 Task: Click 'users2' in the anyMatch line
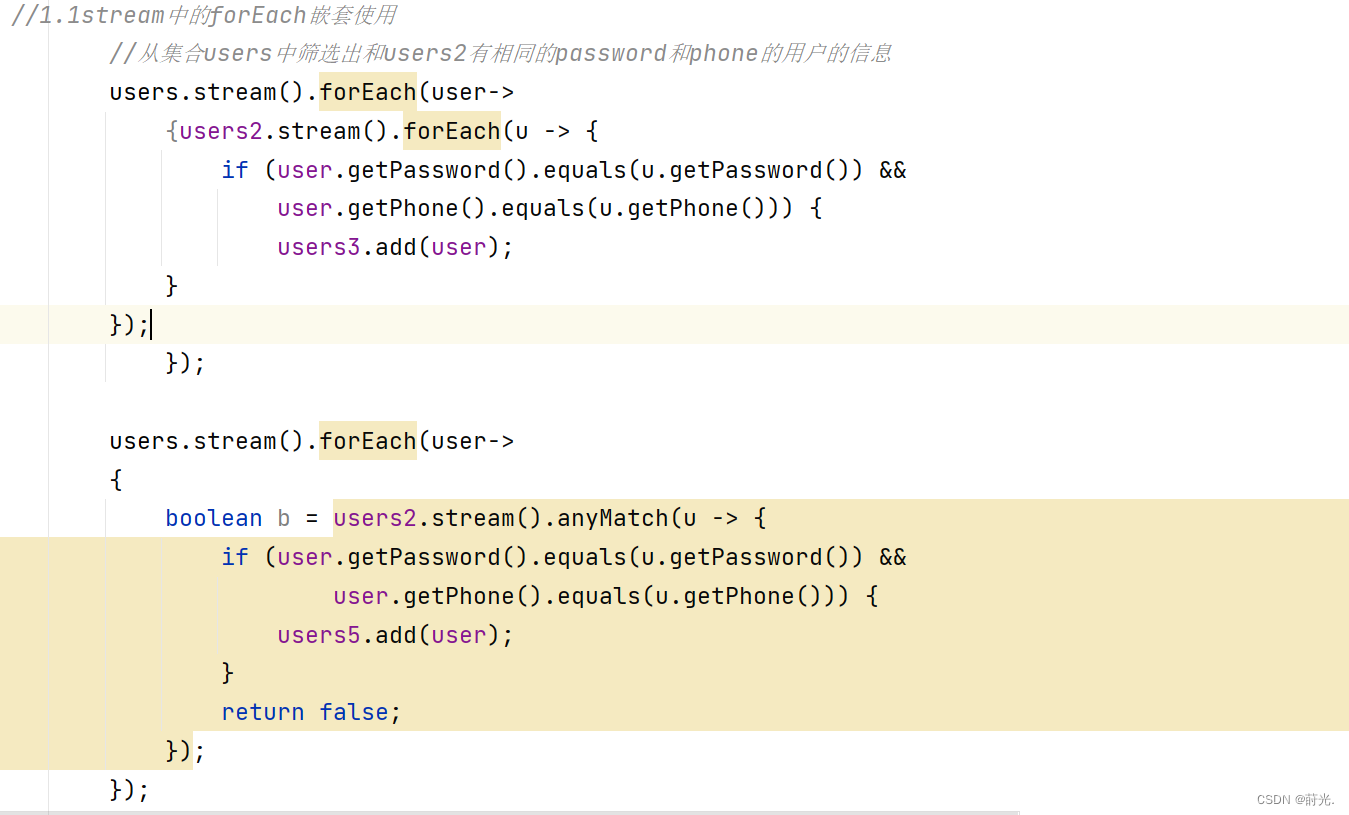click(x=375, y=518)
